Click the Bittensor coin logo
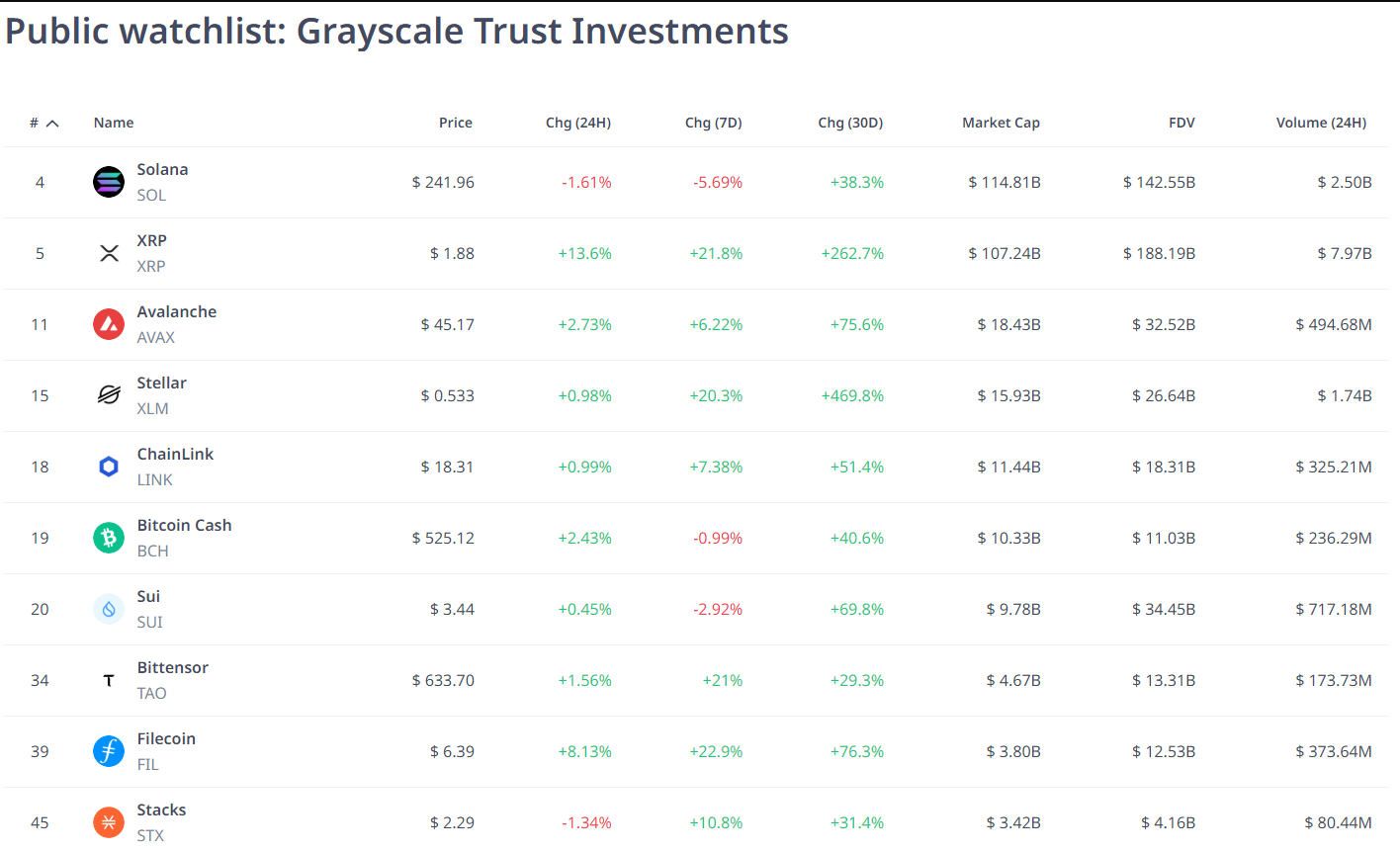The height and width of the screenshot is (852, 1400). click(108, 680)
